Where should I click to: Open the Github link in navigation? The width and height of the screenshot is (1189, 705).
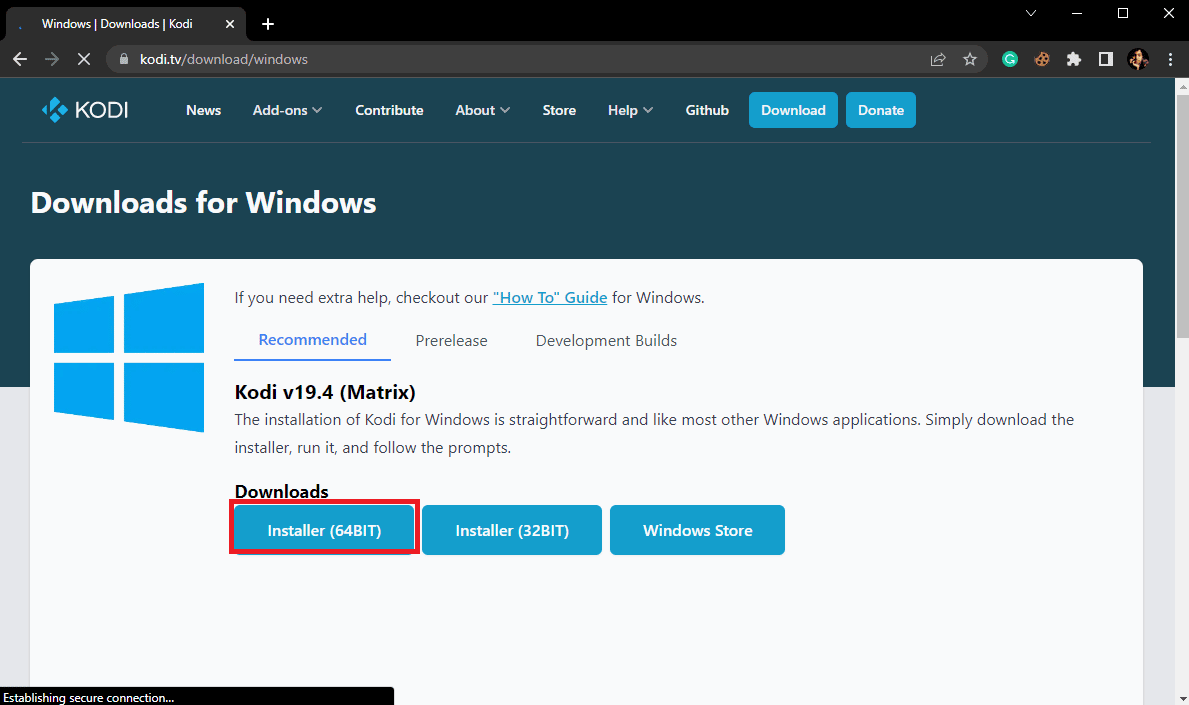pos(707,110)
